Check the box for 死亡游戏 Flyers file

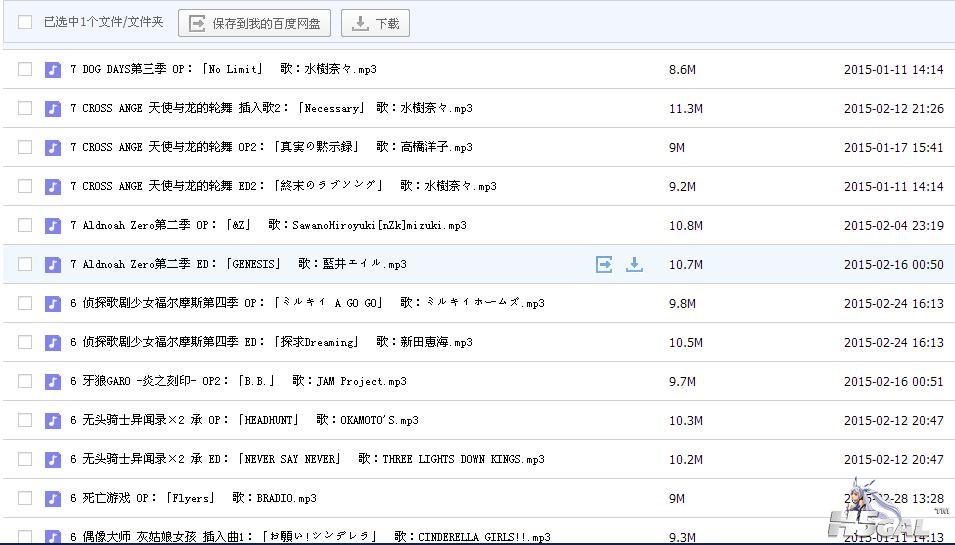(x=25, y=498)
